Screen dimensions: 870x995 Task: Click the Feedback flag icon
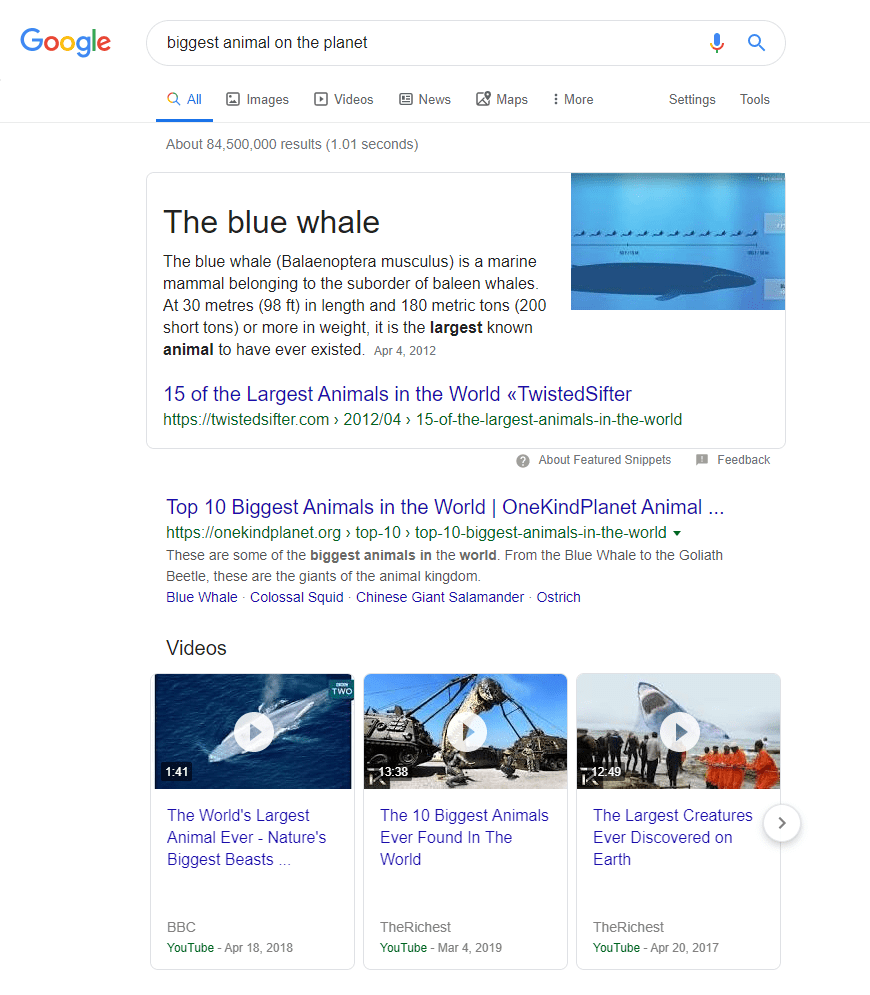[x=702, y=459]
